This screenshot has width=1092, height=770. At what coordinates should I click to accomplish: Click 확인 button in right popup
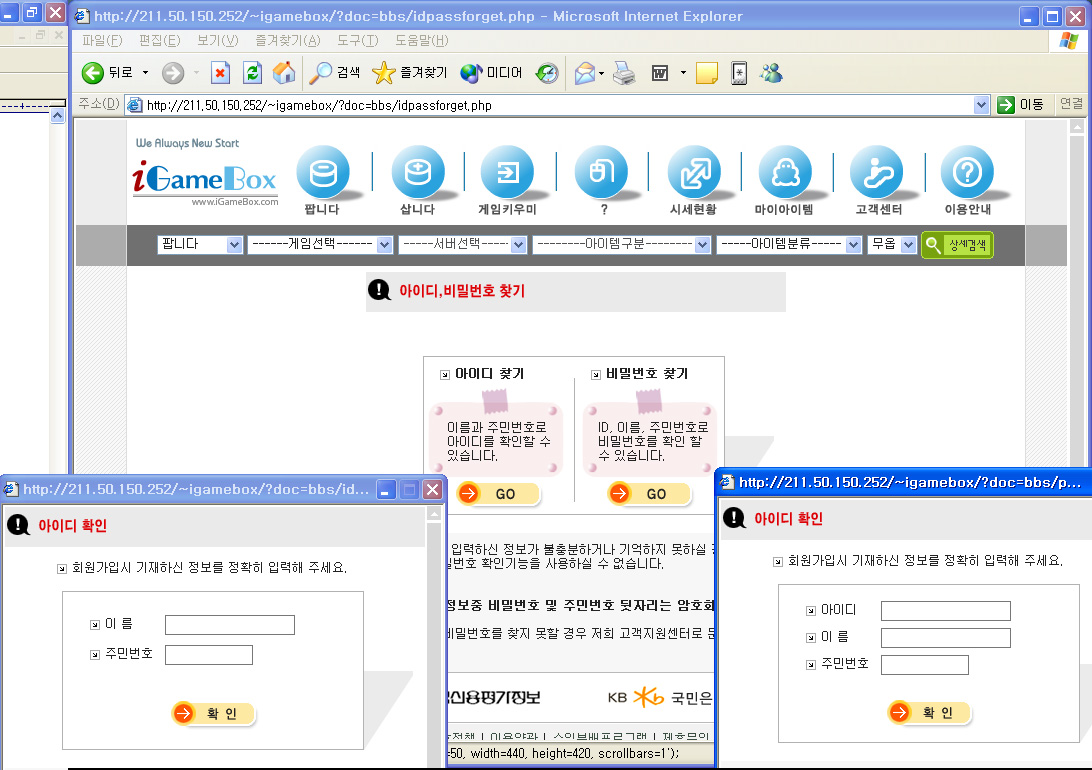[x=929, y=713]
